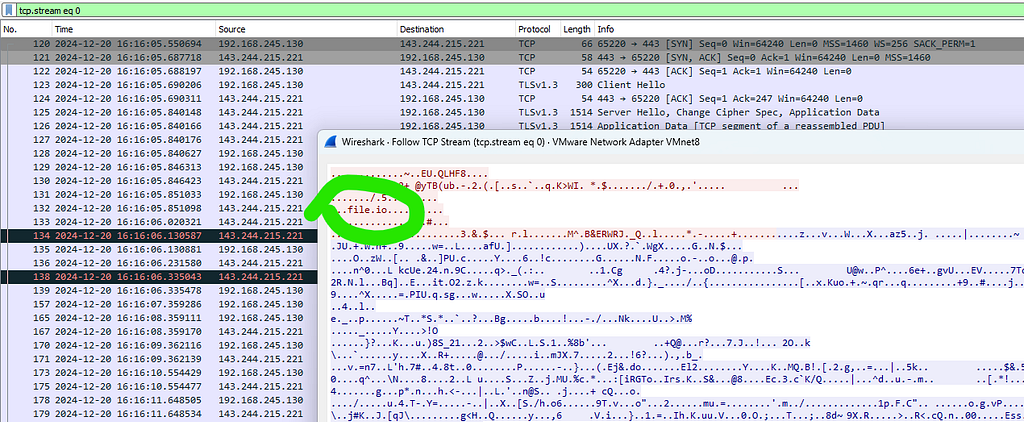The width and height of the screenshot is (1024, 422).
Task: Select packet 129 in the list
Action: click(x=157, y=167)
